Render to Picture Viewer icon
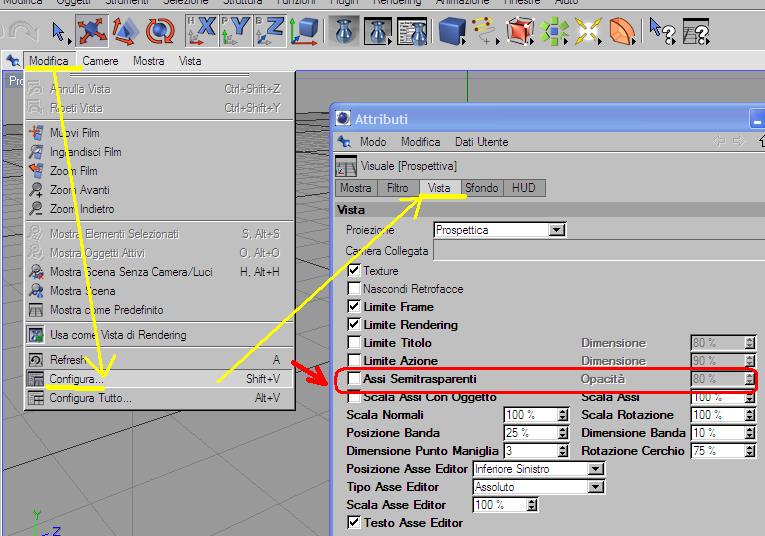This screenshot has height=536, width=765. [378, 32]
